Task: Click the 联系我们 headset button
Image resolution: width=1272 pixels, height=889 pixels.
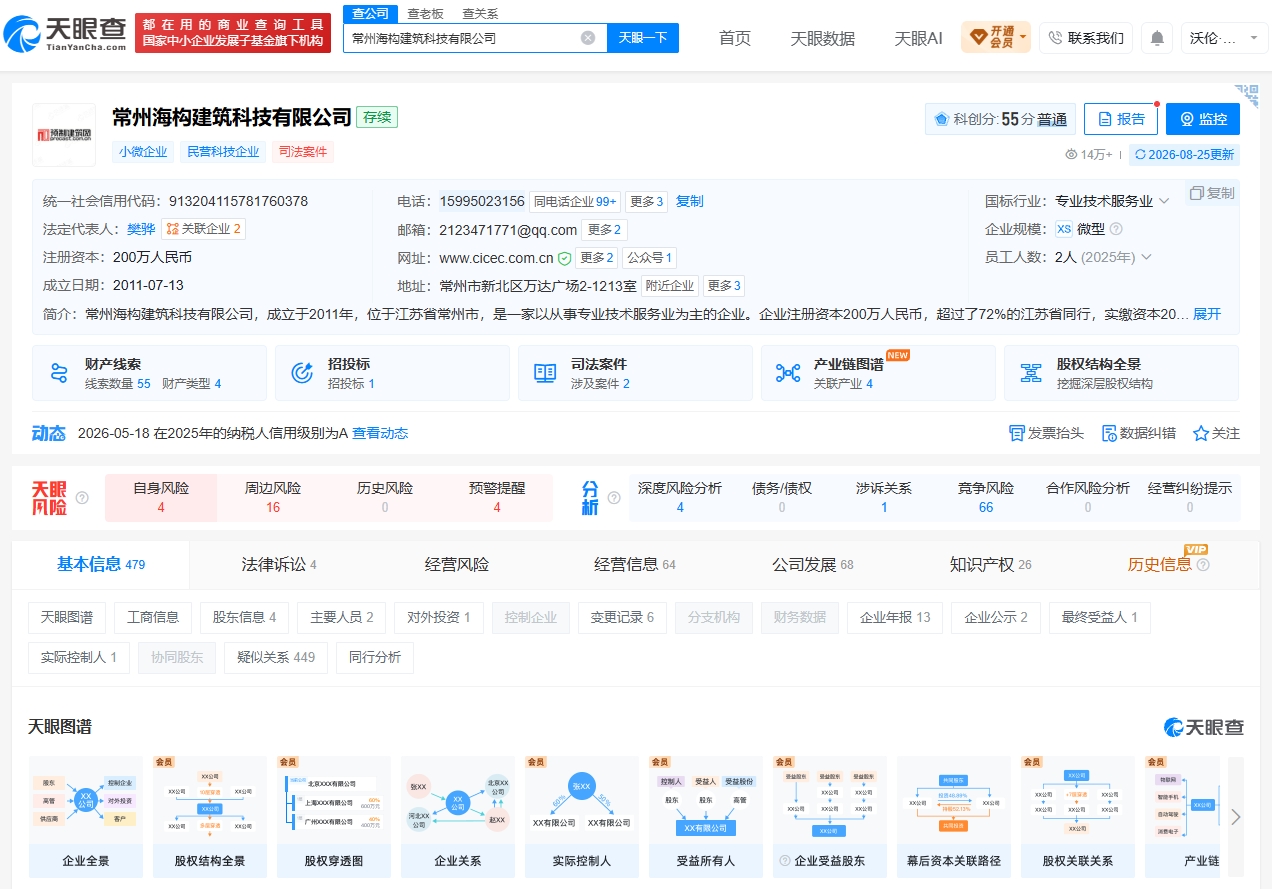Action: (1086, 38)
